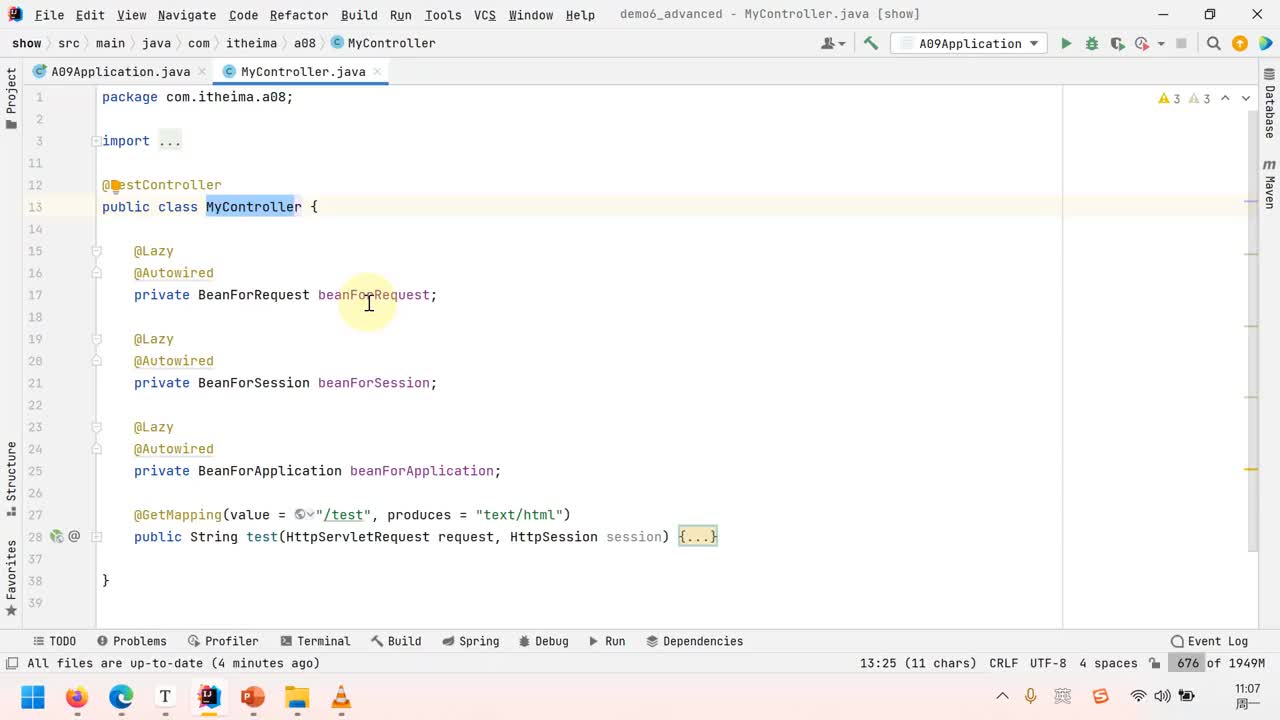The height and width of the screenshot is (720, 1280).
Task: Click the orange update arrow icon
Action: pyautogui.click(x=1240, y=43)
